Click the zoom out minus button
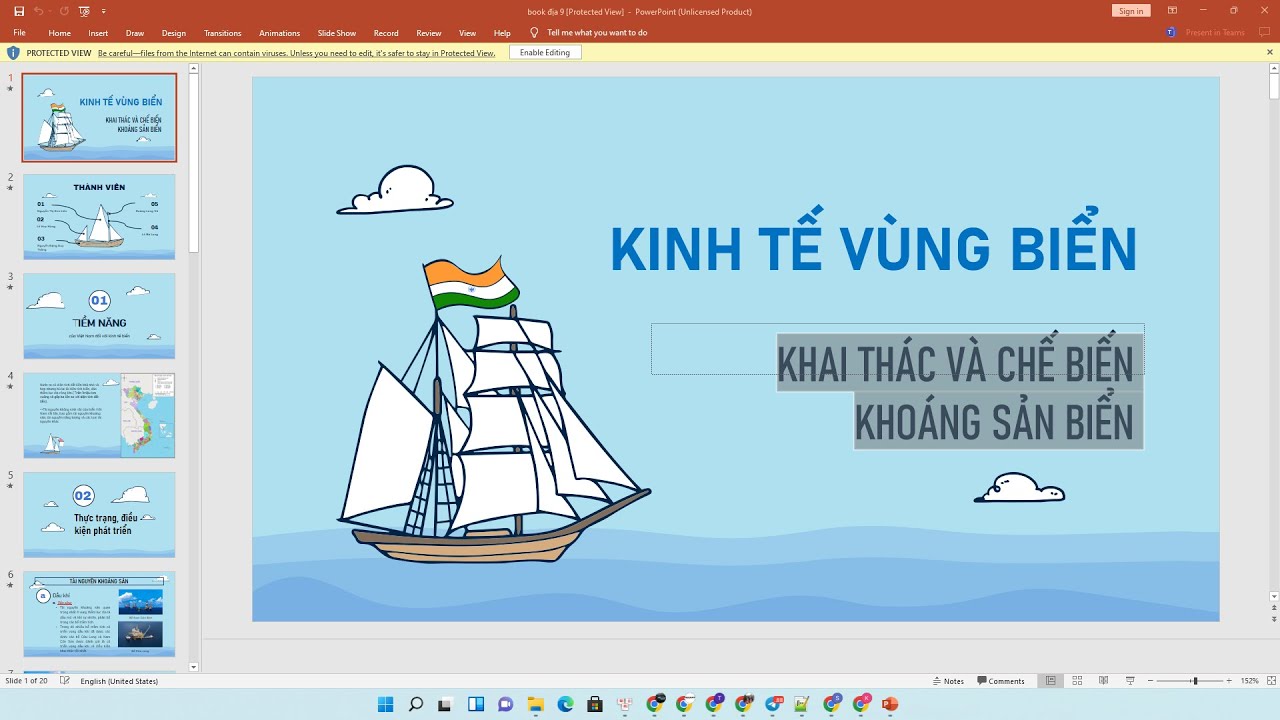 point(1151,681)
